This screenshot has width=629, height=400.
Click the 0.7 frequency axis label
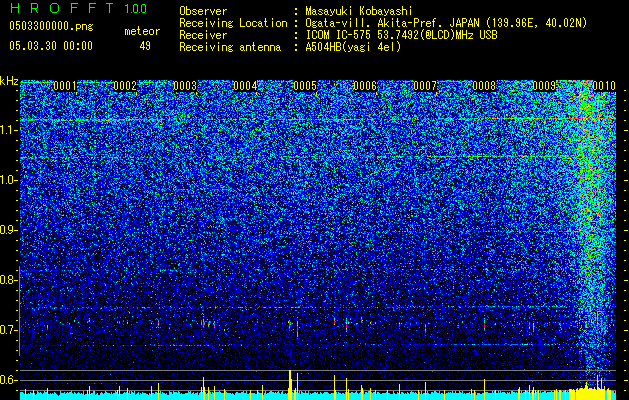8,330
